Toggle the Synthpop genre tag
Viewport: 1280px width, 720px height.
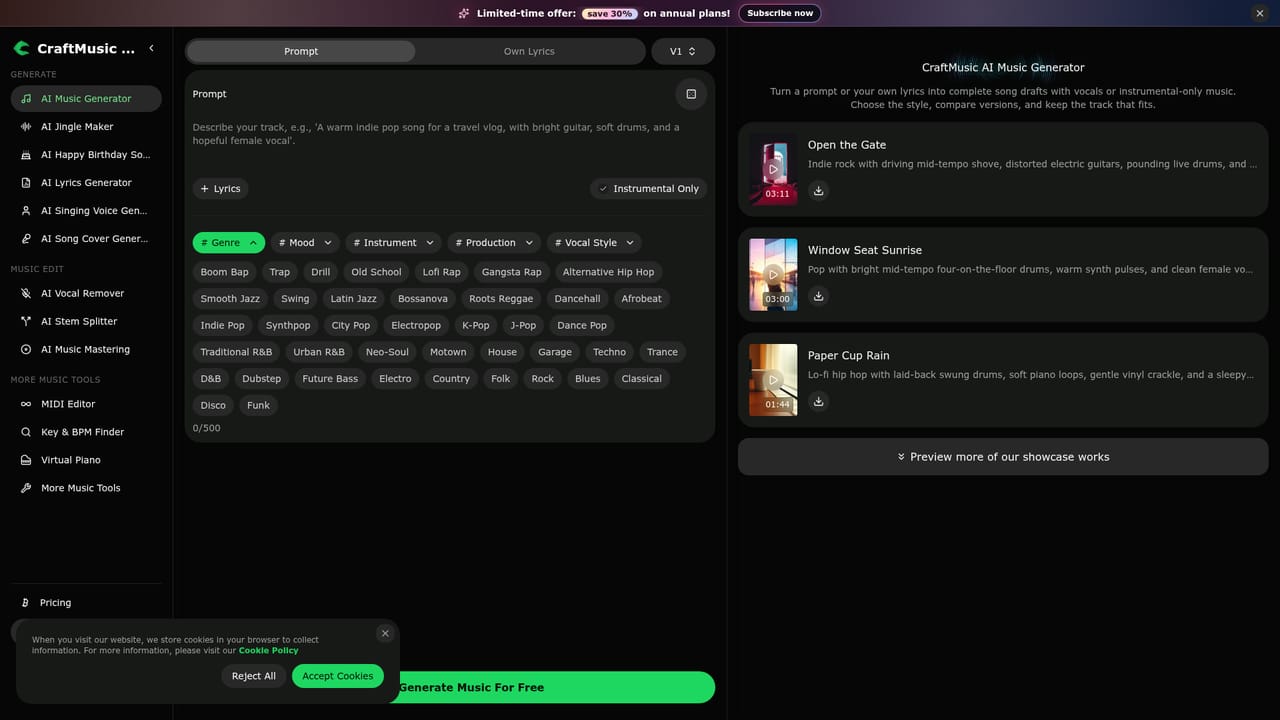[x=288, y=325]
